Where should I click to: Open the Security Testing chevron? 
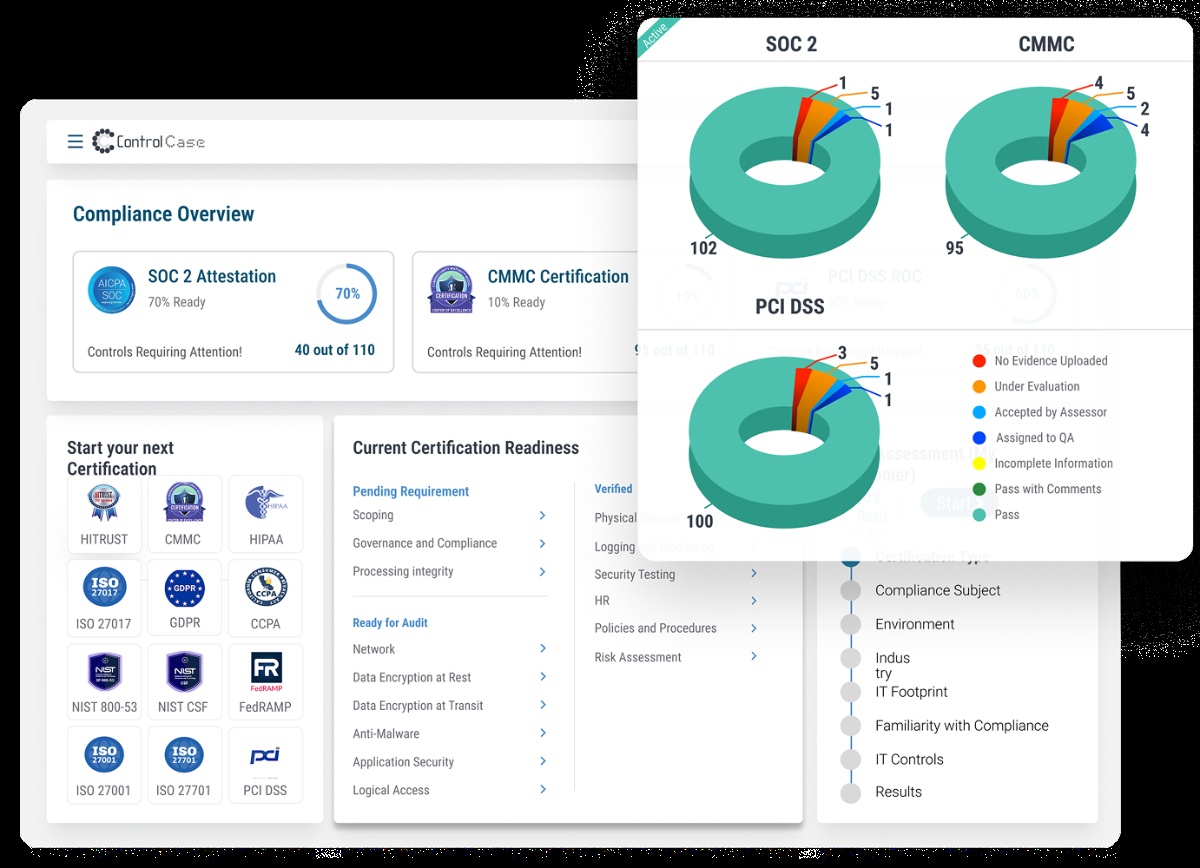[754, 573]
